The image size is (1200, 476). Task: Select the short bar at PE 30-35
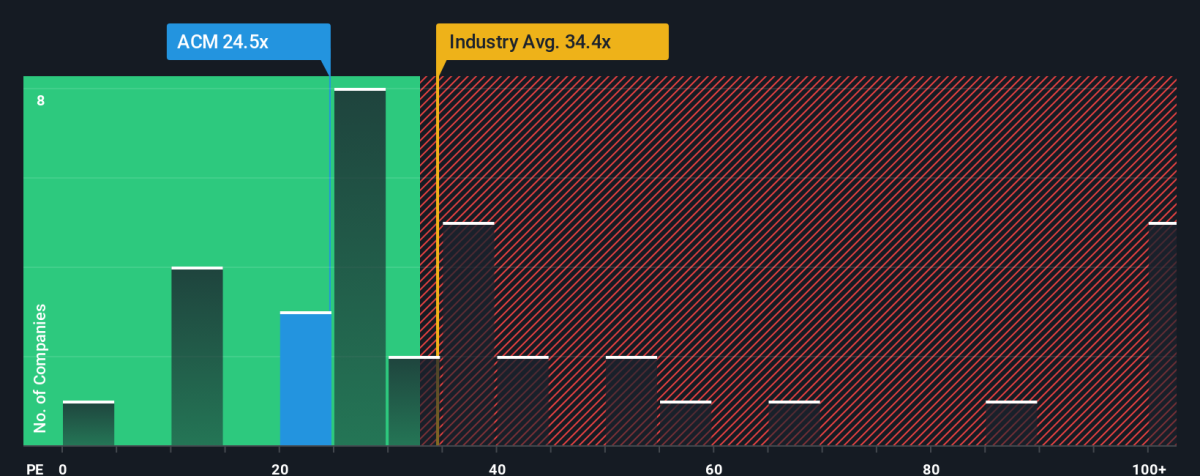pos(414,401)
